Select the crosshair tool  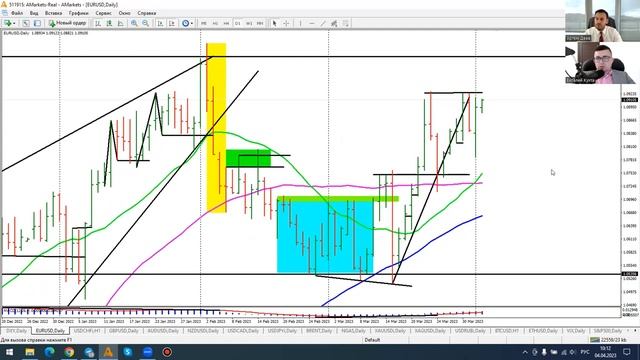[x=286, y=23]
